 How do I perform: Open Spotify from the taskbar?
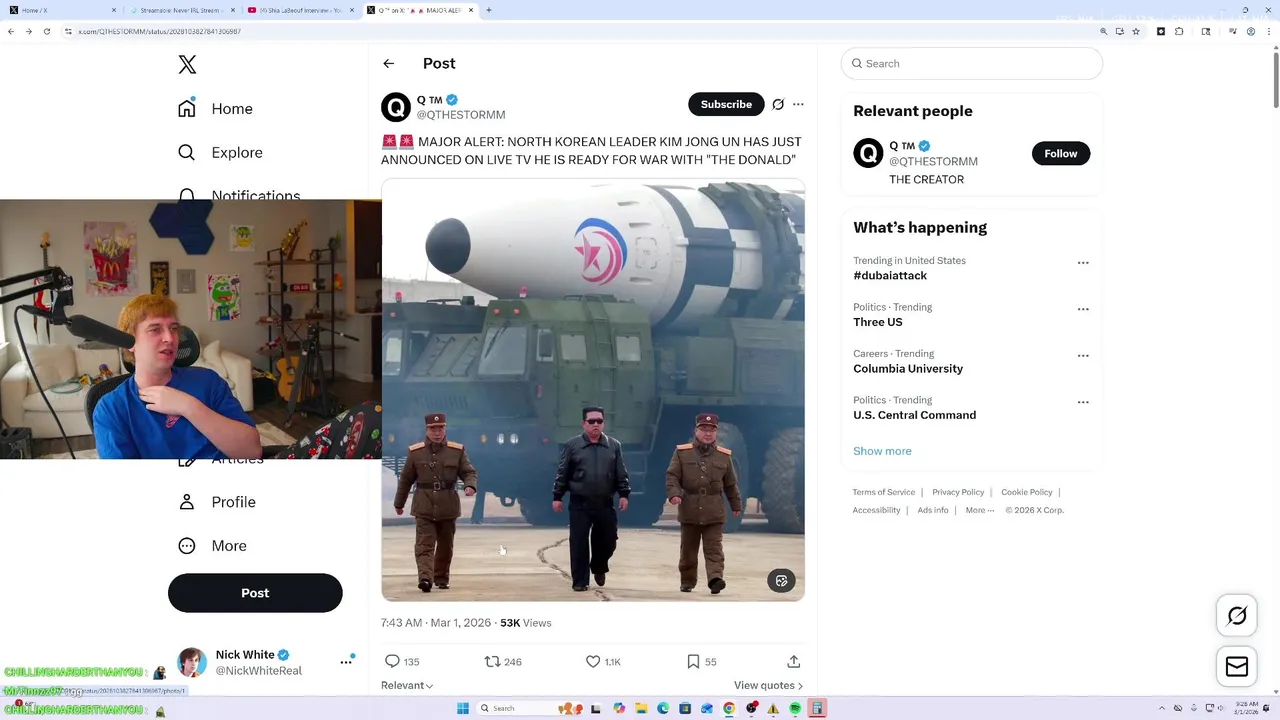coord(795,709)
